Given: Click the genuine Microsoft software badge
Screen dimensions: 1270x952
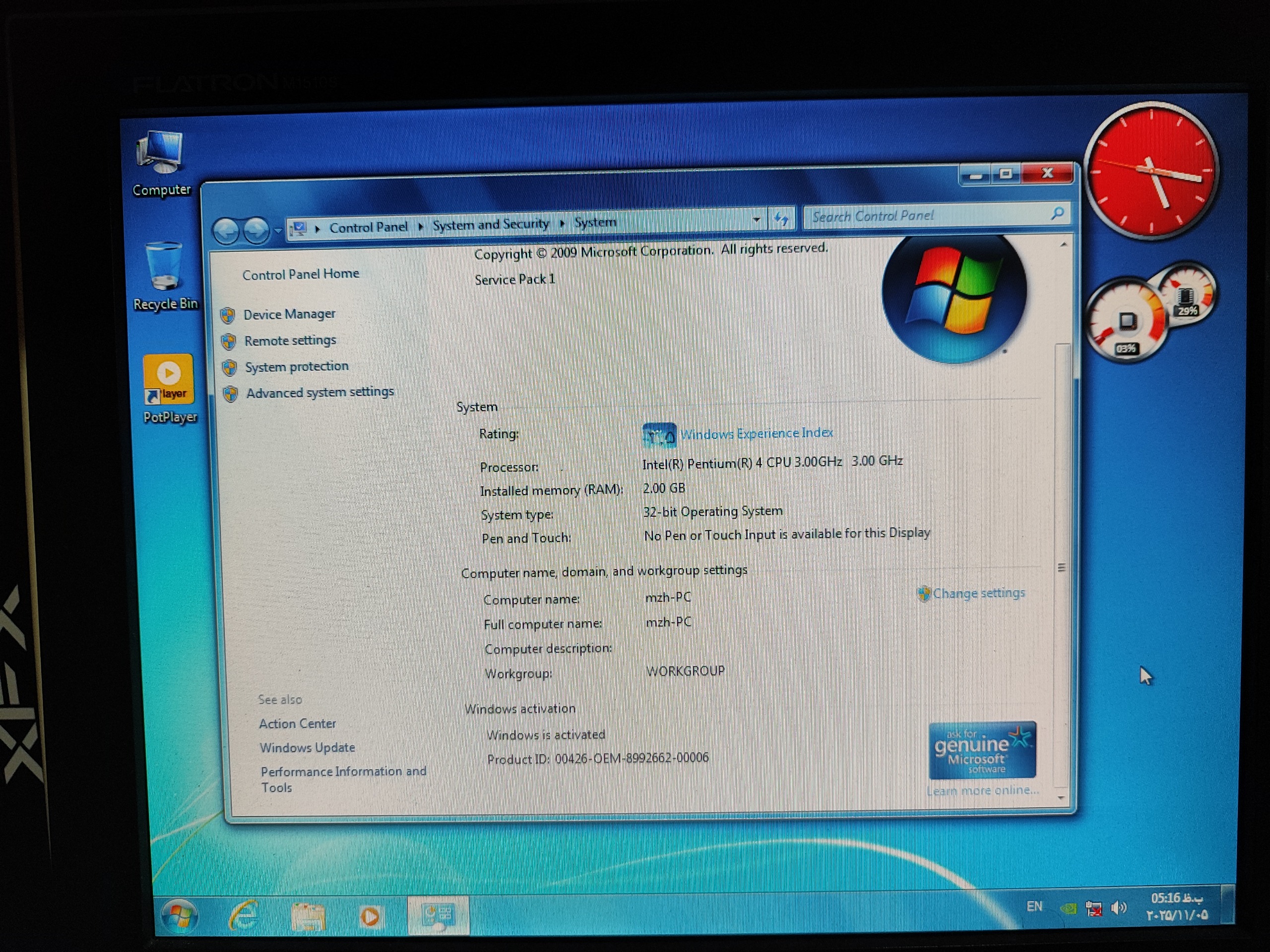Looking at the screenshot, I should pyautogui.click(x=982, y=750).
